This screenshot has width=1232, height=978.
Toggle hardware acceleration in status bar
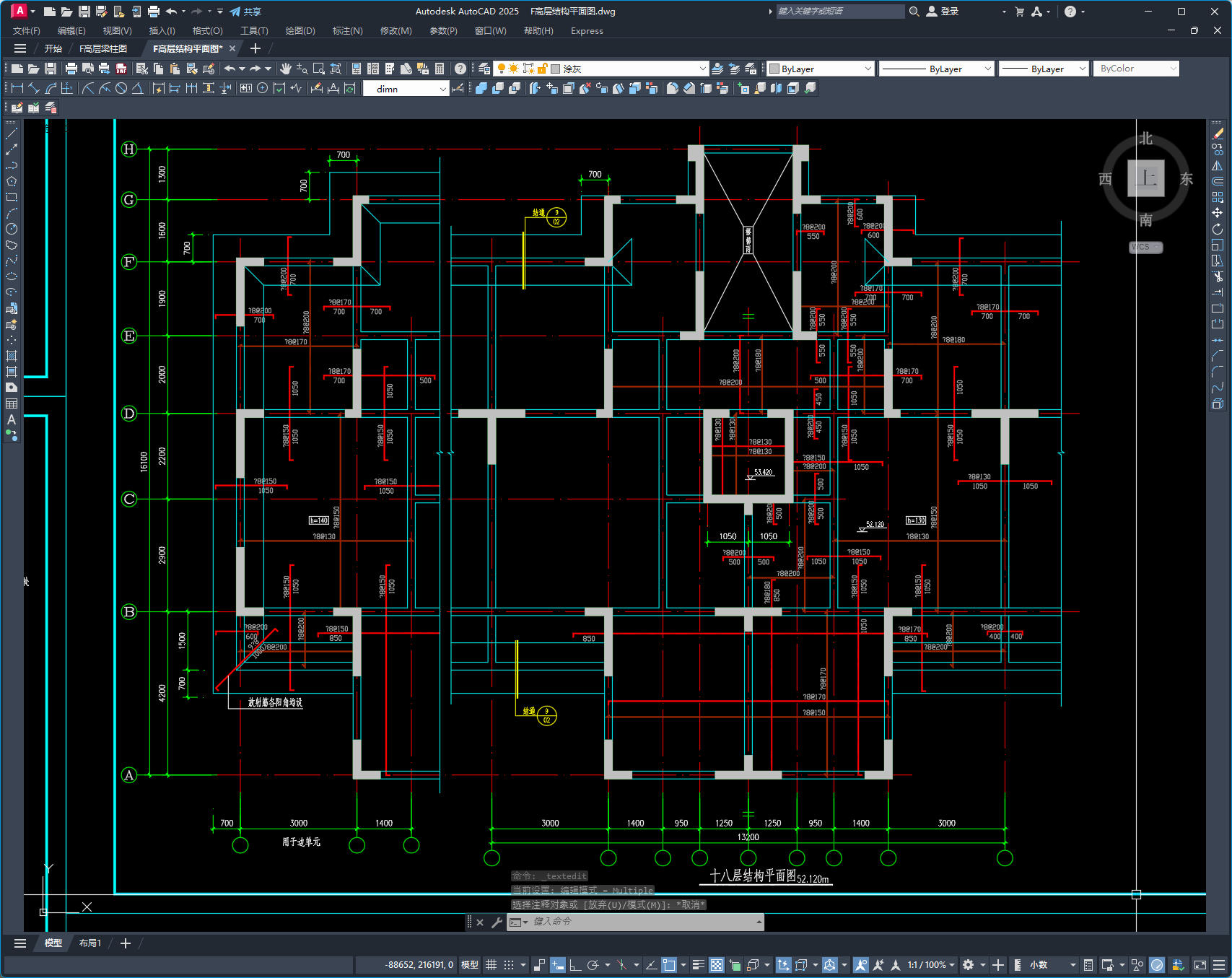(x=1157, y=965)
